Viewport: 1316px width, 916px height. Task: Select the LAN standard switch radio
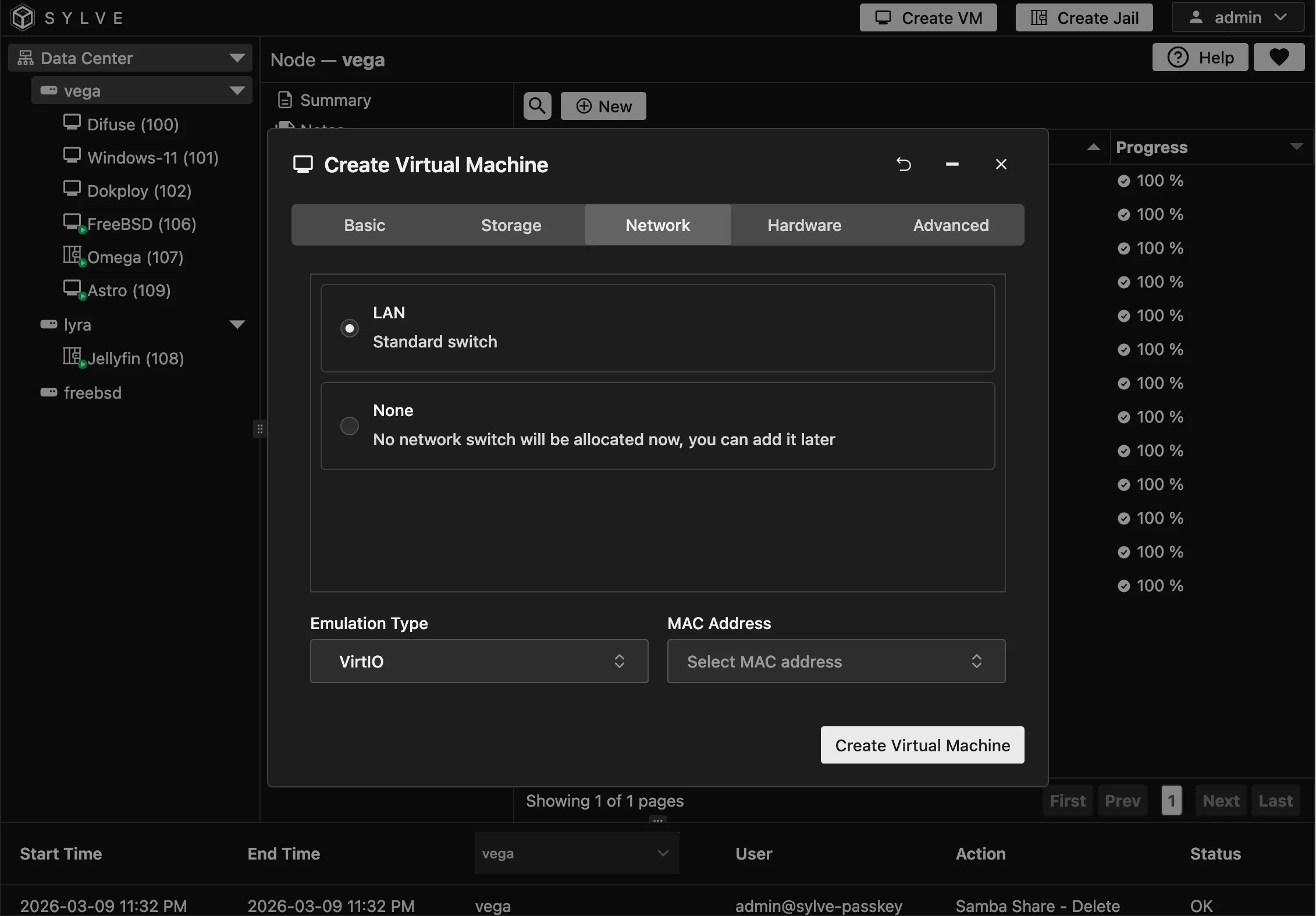[x=349, y=328]
